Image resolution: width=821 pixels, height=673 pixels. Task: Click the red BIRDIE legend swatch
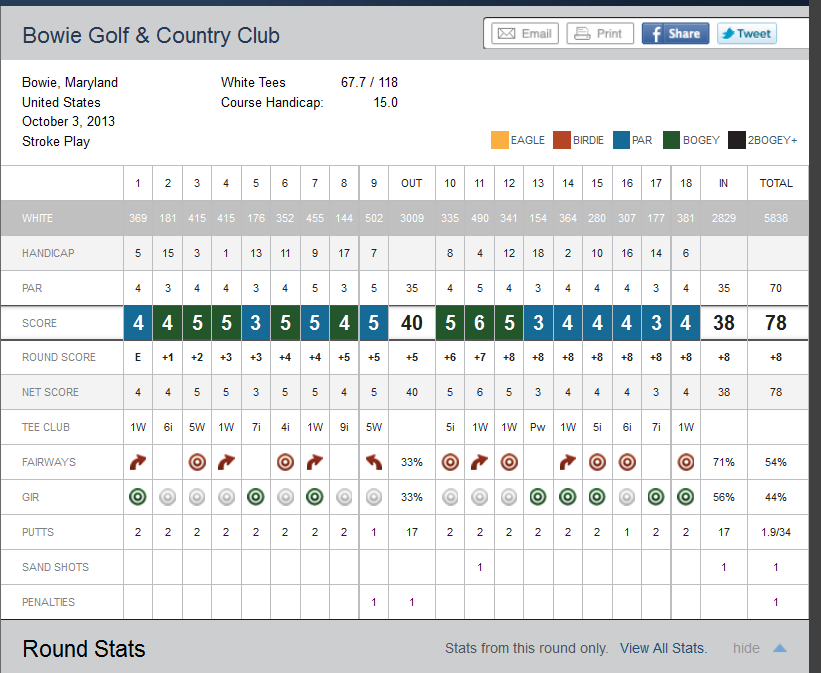[561, 140]
